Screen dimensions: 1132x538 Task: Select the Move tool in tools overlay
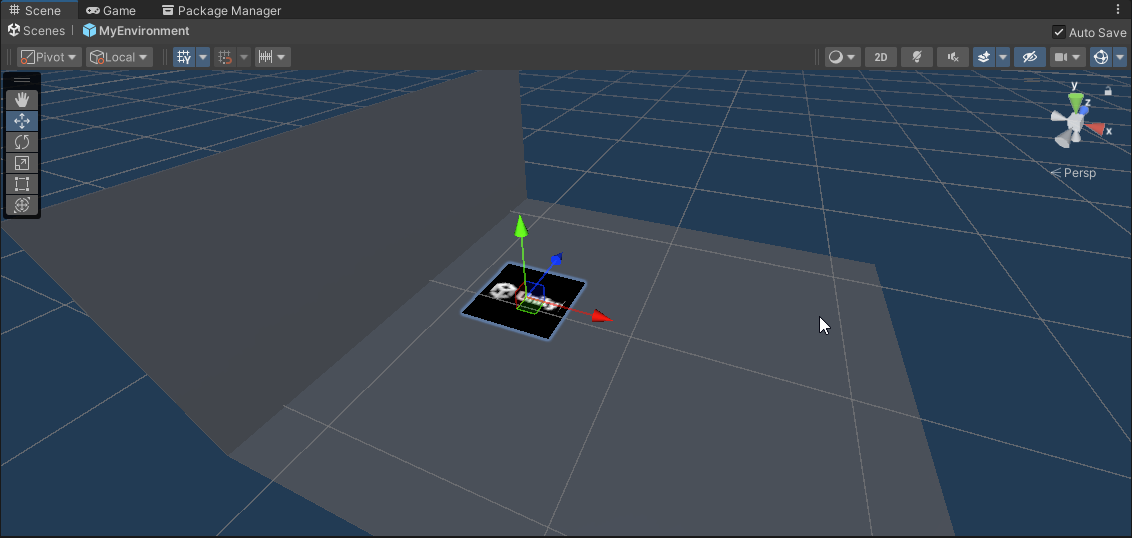(x=22, y=121)
